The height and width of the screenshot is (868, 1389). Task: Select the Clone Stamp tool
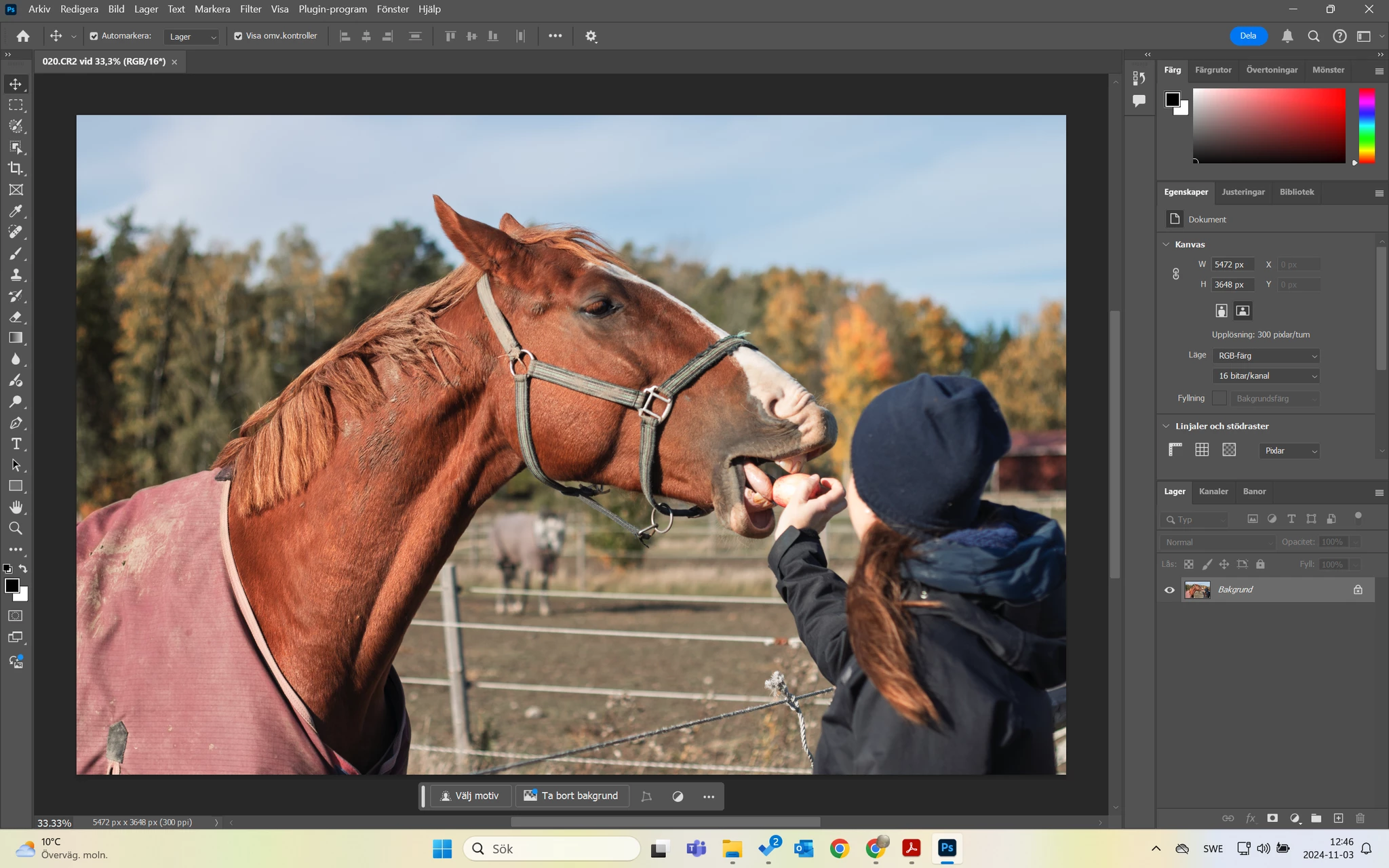16,275
